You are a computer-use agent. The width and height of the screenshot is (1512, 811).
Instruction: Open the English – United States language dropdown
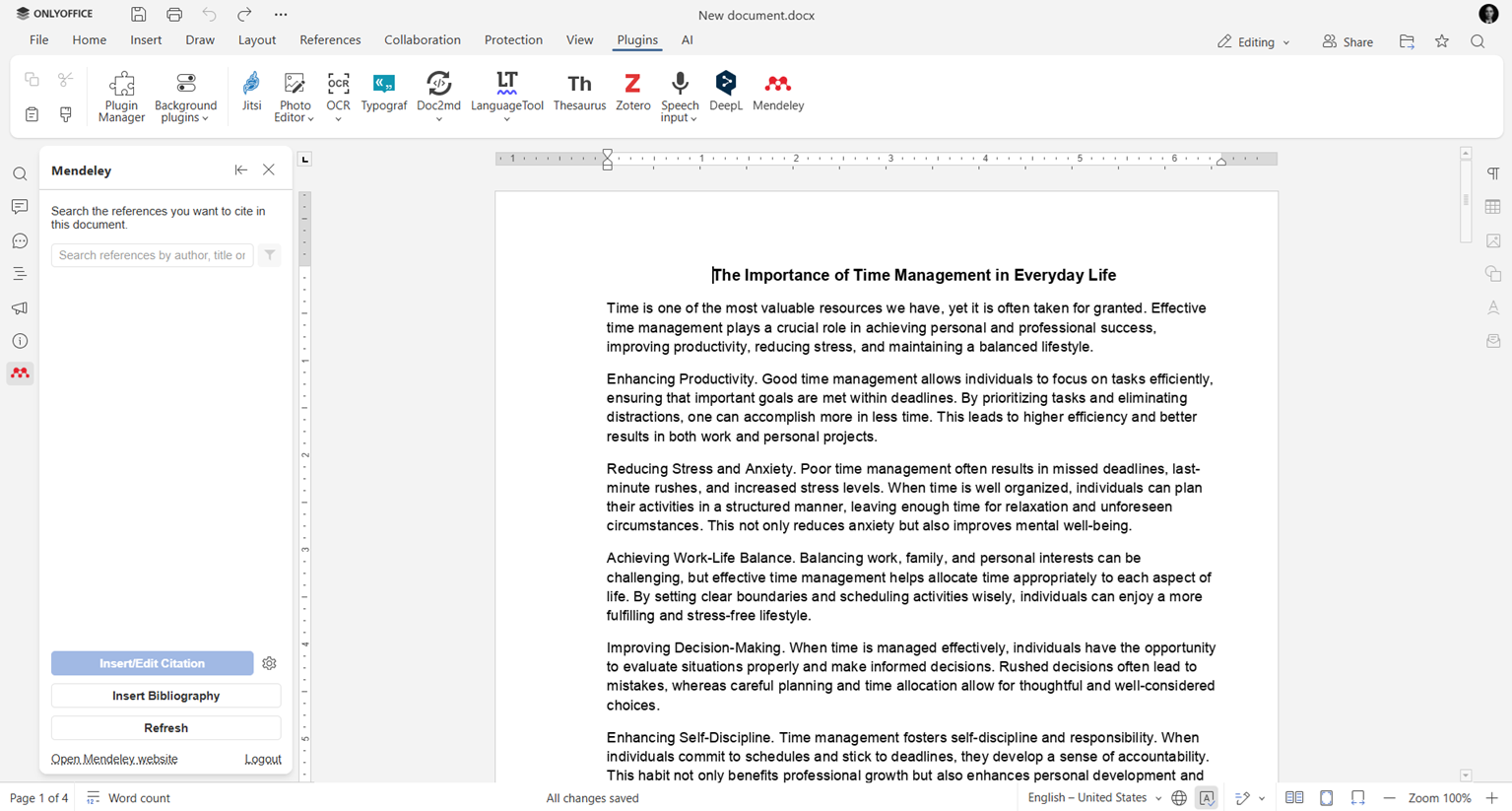point(1094,798)
